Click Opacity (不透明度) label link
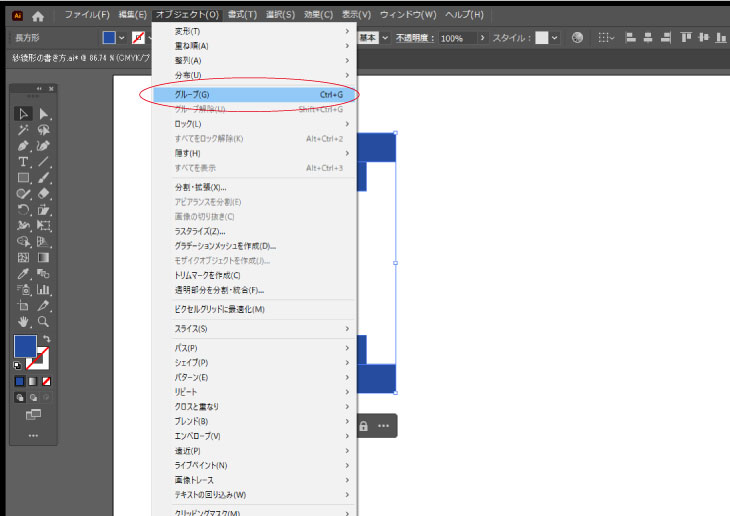 click(x=415, y=38)
